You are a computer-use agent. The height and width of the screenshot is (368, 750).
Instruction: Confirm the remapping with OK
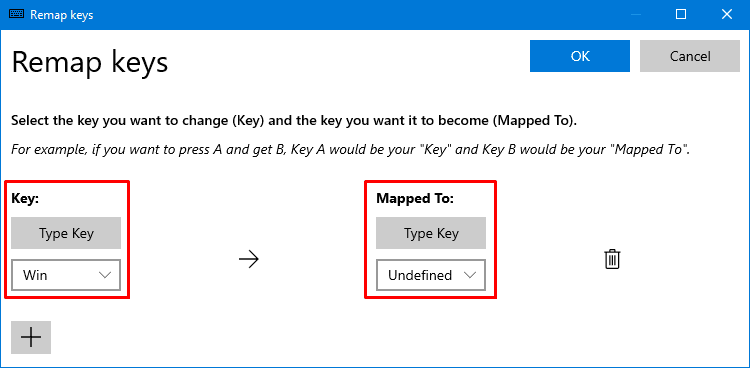click(580, 56)
